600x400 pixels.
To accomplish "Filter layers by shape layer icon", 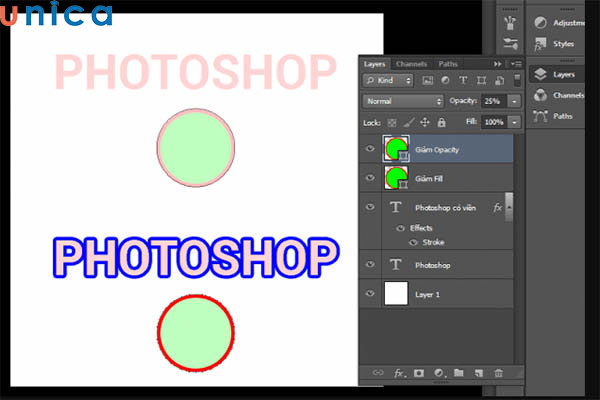I will 481,80.
